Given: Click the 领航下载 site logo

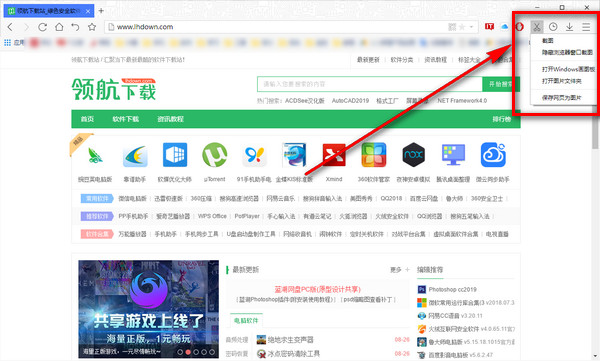Looking at the screenshot, I should [x=114, y=89].
